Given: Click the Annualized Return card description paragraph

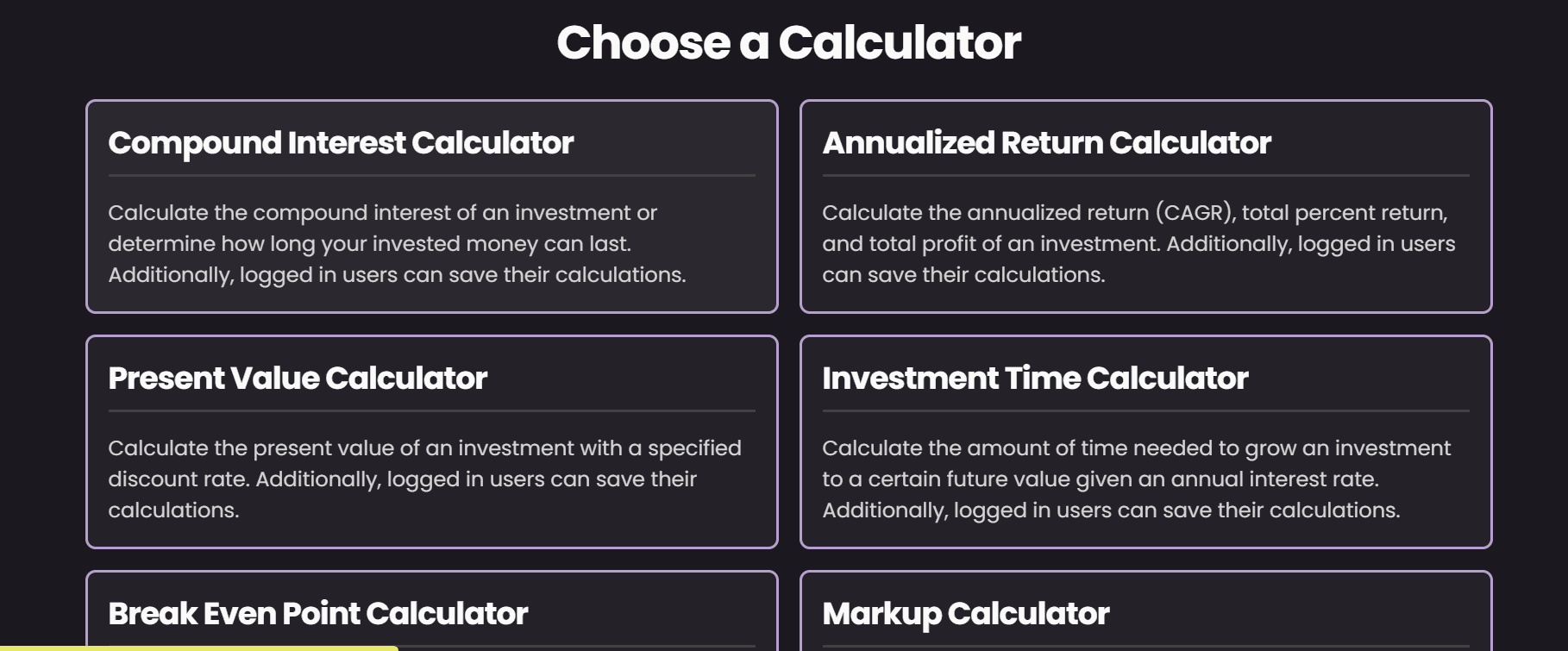Looking at the screenshot, I should 1138,244.
